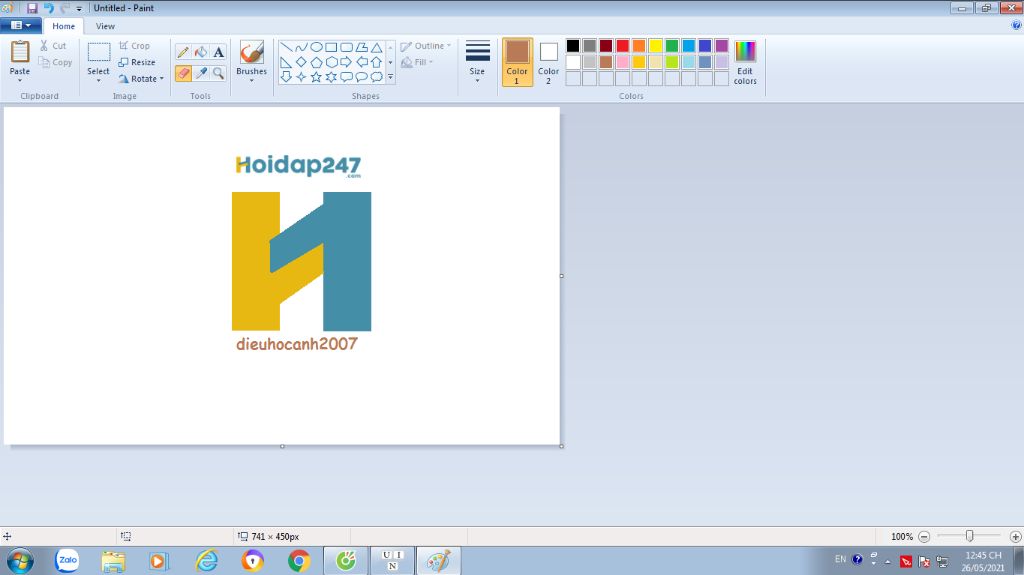Click the Save icon in quick access toolbar

32,8
